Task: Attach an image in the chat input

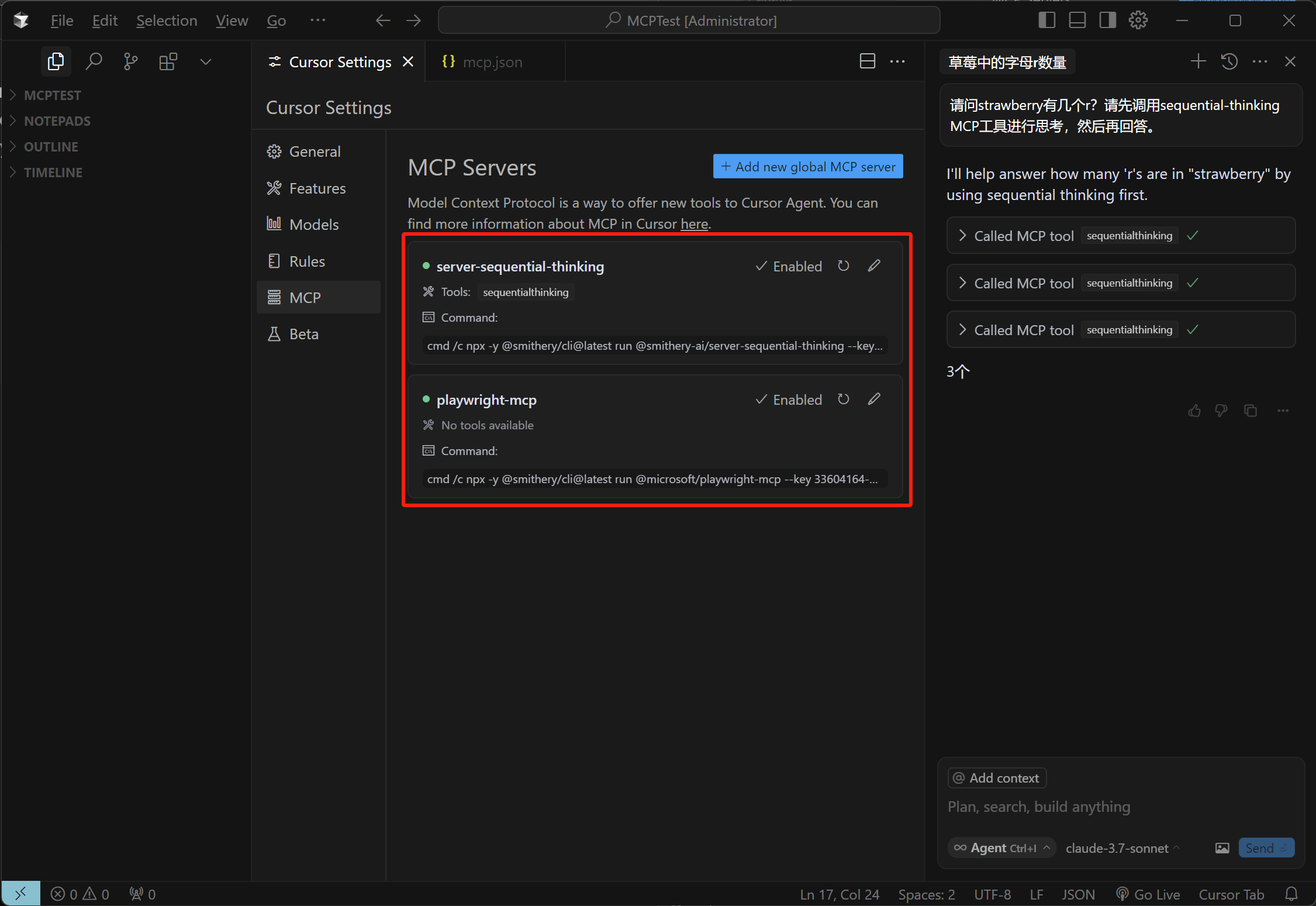Action: tap(1222, 848)
